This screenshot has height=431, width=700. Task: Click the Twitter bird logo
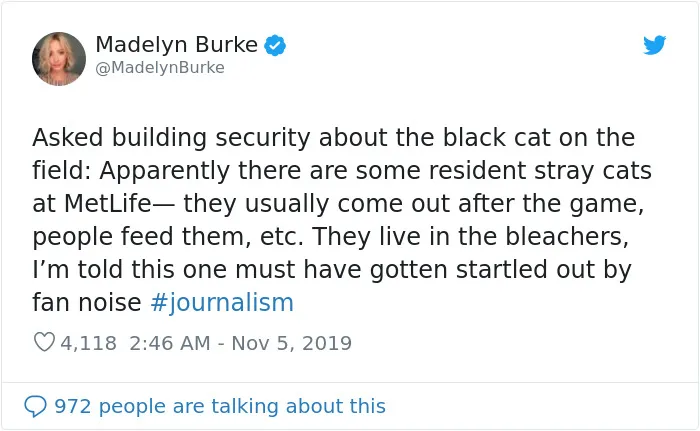pyautogui.click(x=654, y=45)
